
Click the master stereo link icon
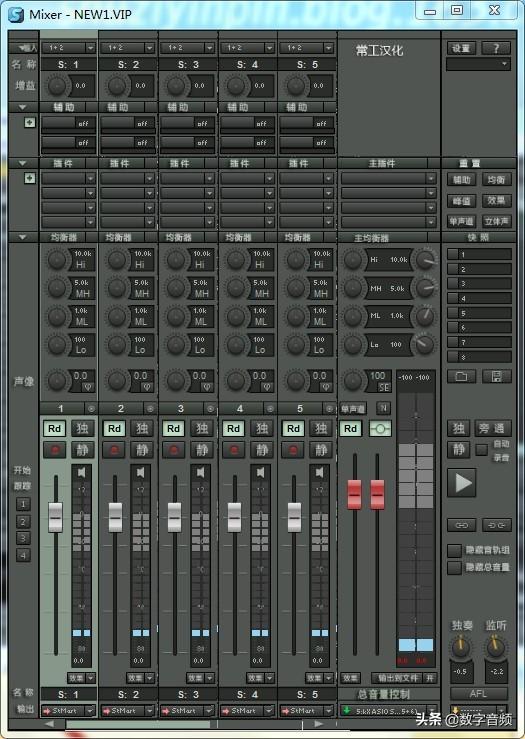(x=380, y=428)
